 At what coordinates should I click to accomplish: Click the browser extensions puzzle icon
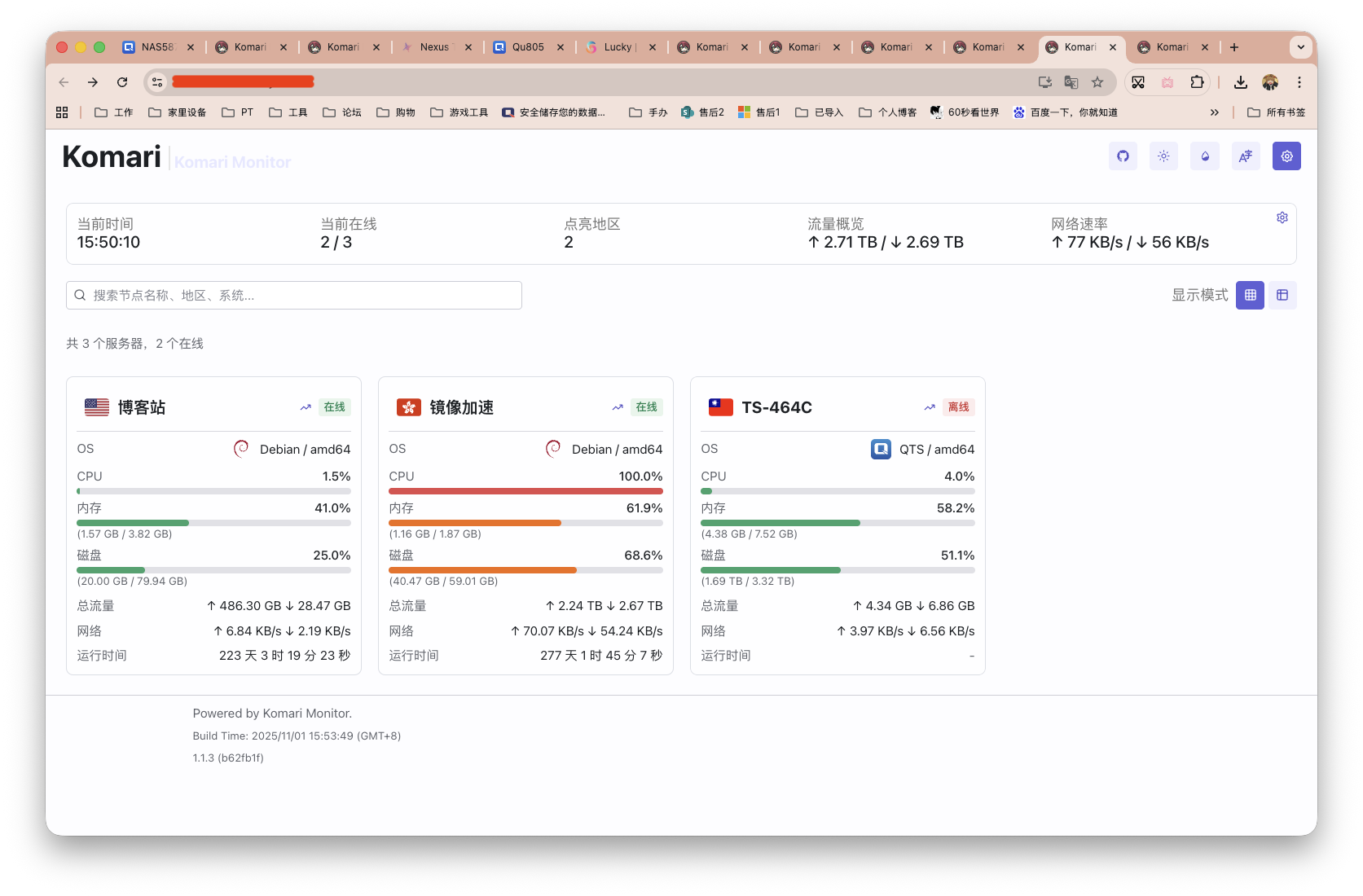(1197, 82)
